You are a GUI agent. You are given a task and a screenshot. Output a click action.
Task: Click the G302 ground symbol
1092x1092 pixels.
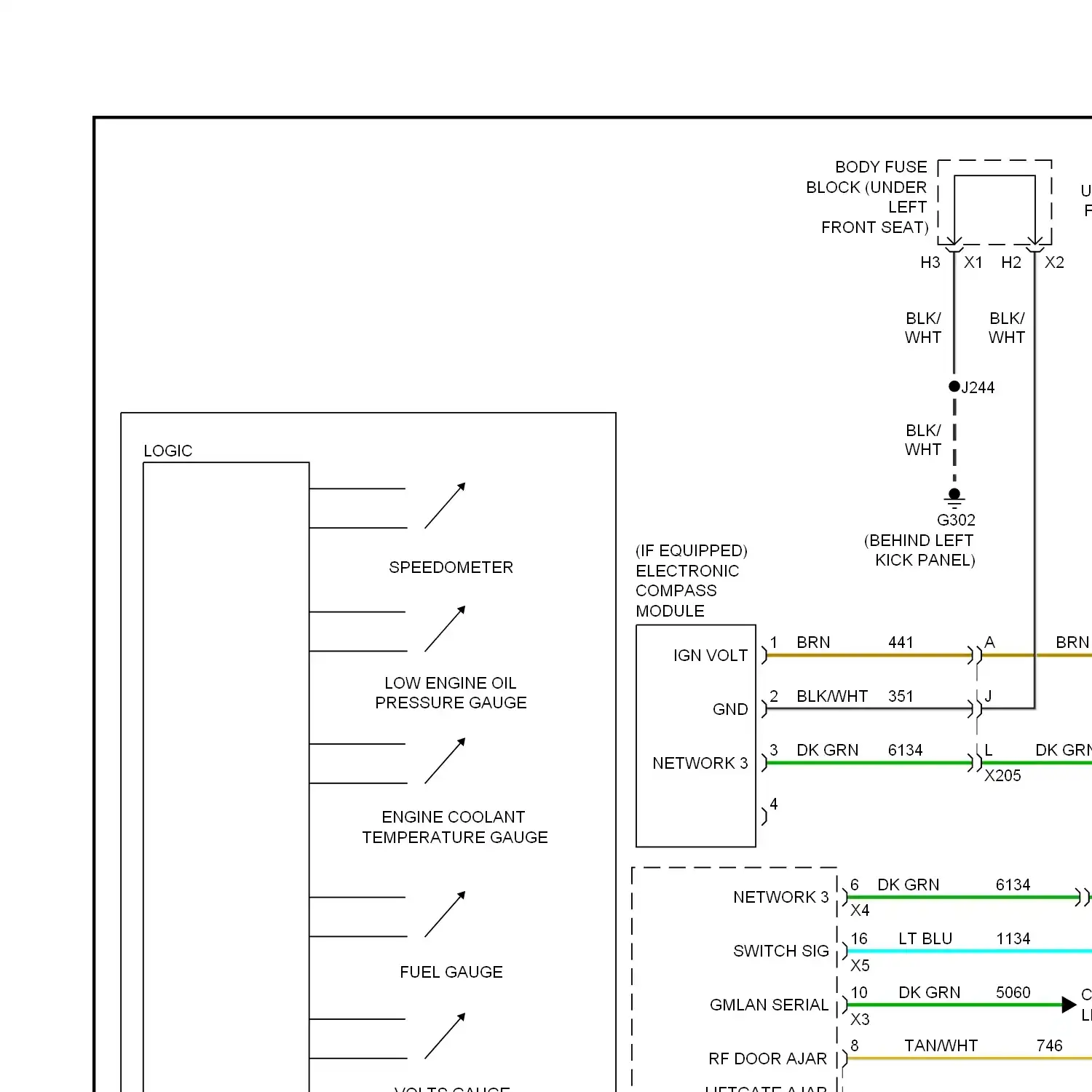(954, 498)
